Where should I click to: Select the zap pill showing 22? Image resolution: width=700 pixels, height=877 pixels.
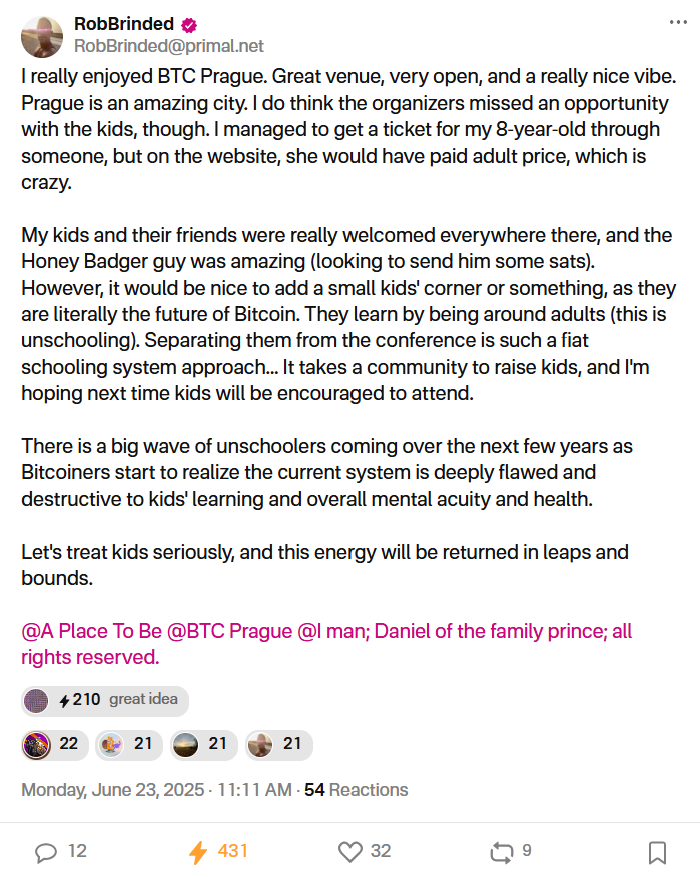click(55, 745)
